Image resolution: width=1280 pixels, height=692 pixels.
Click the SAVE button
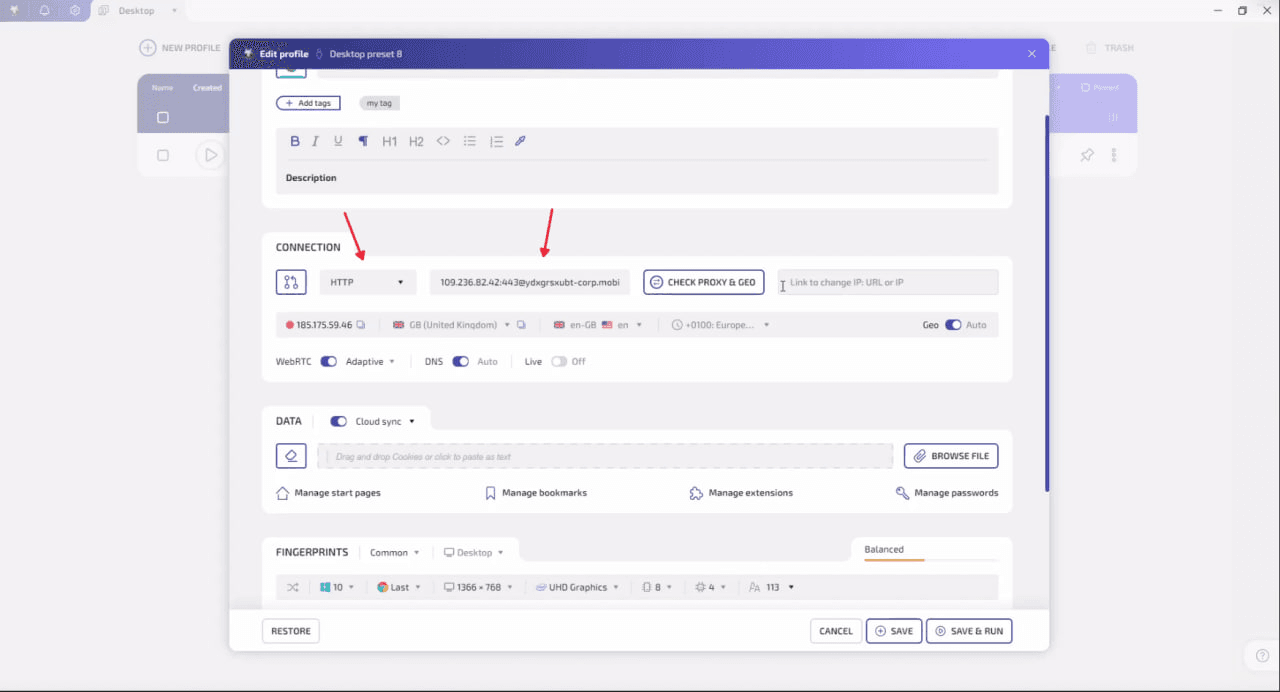tap(894, 631)
